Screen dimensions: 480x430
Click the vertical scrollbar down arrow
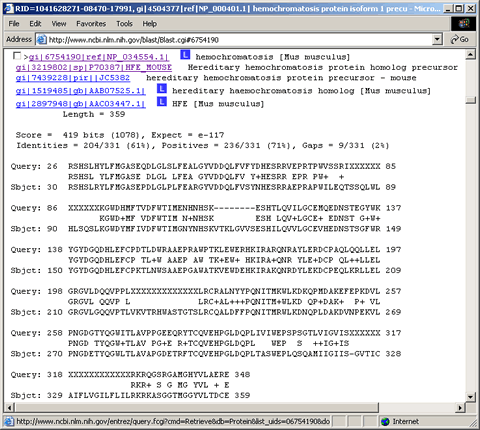click(x=471, y=397)
